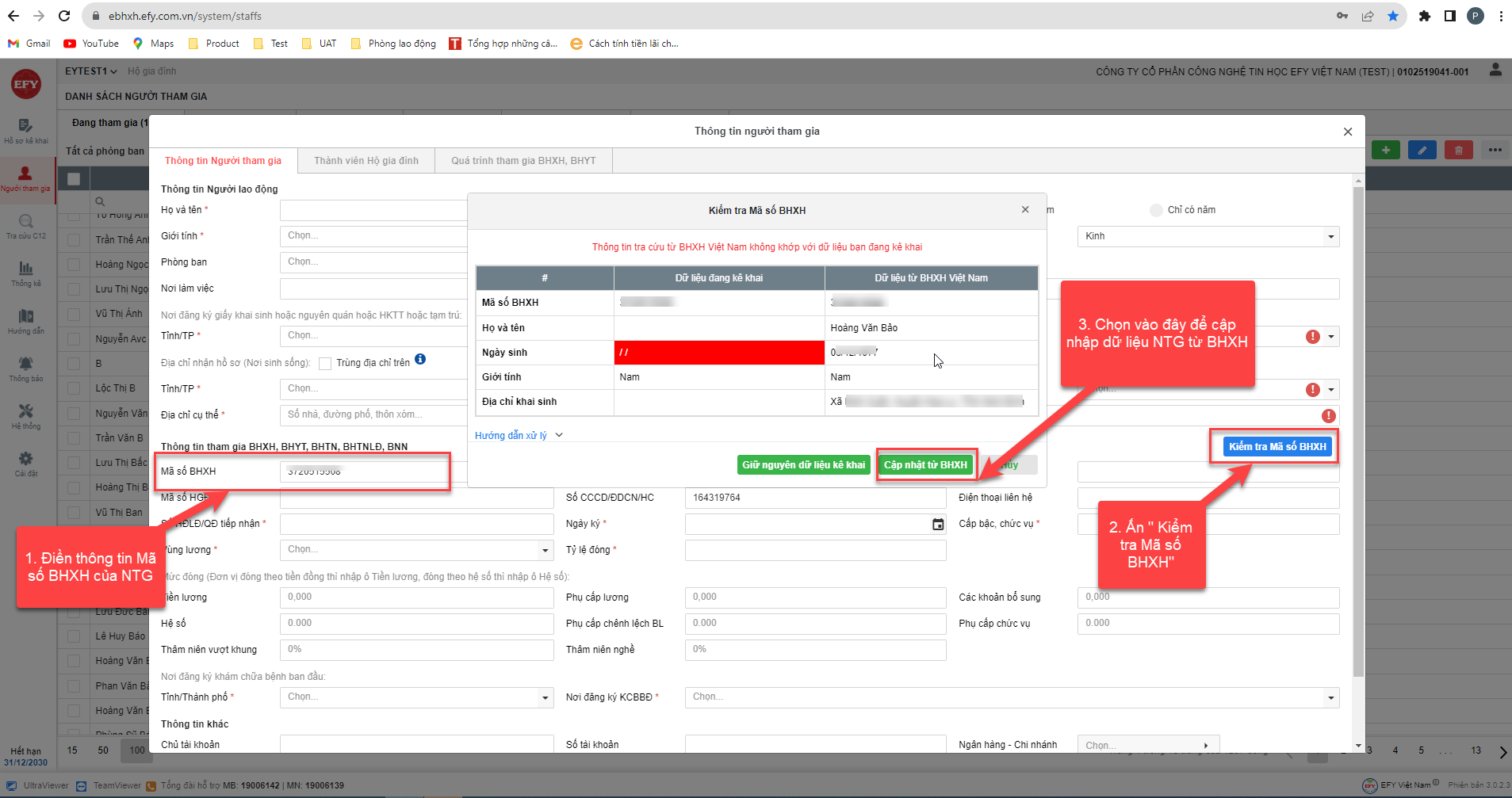Switch to Thành viên Hộ gia đình tab
Viewport: 1512px width, 798px height.
[x=366, y=161]
